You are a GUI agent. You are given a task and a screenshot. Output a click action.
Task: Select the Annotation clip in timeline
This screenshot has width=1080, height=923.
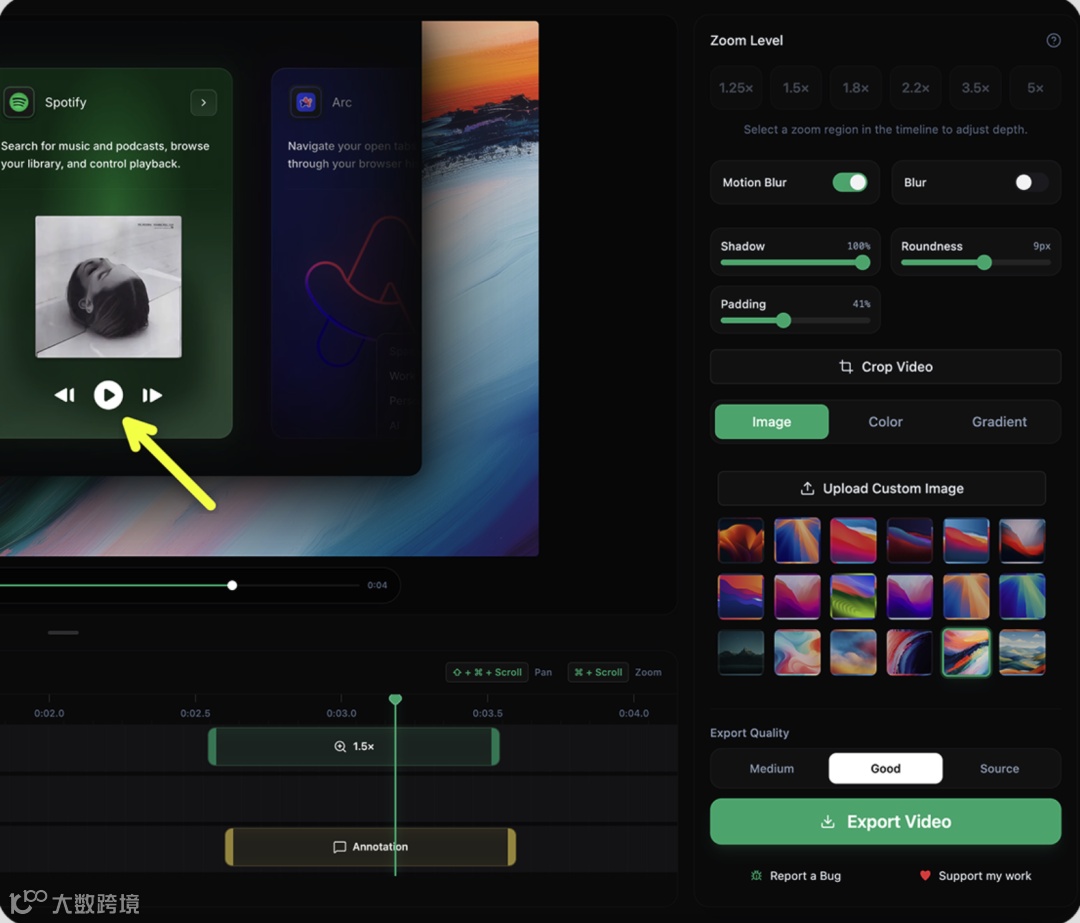click(x=371, y=847)
